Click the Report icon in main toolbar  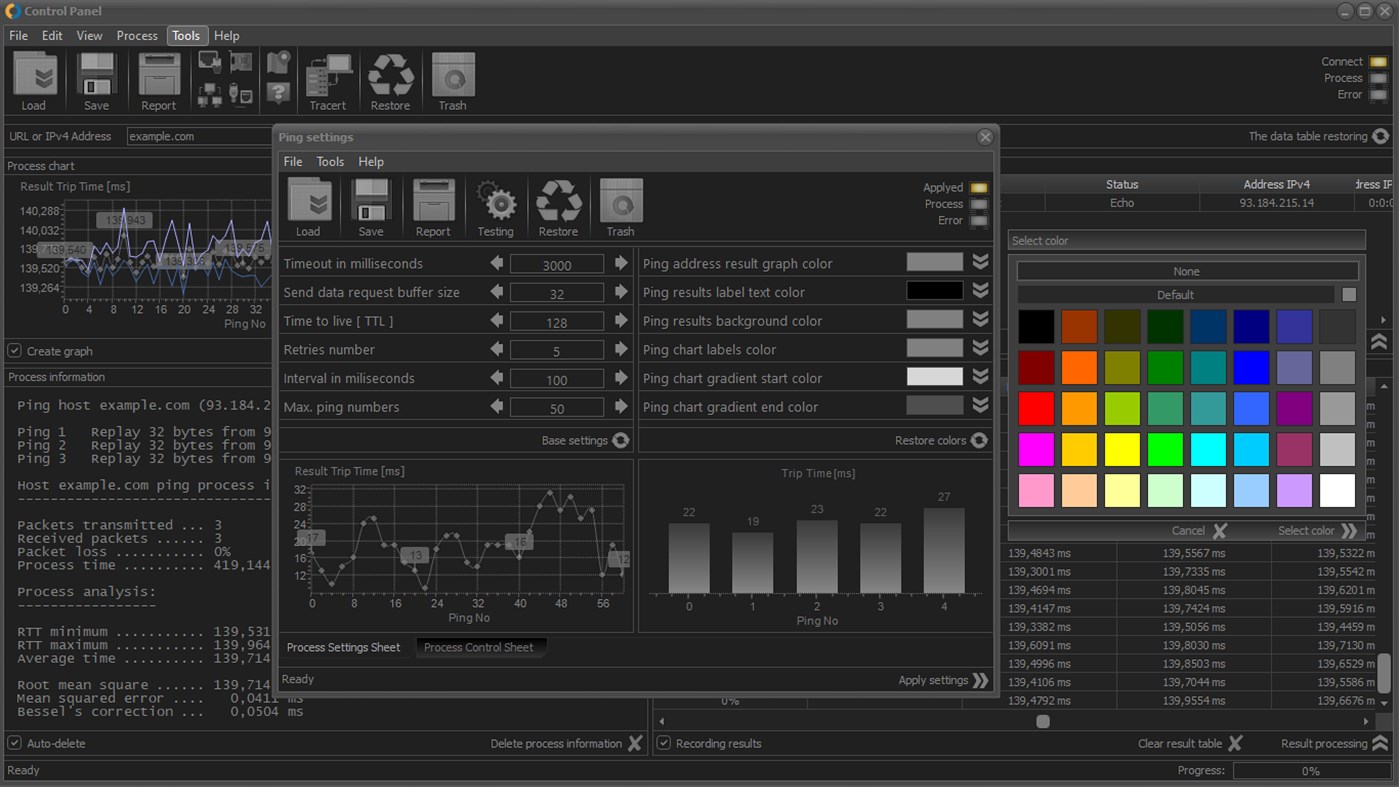tap(158, 76)
